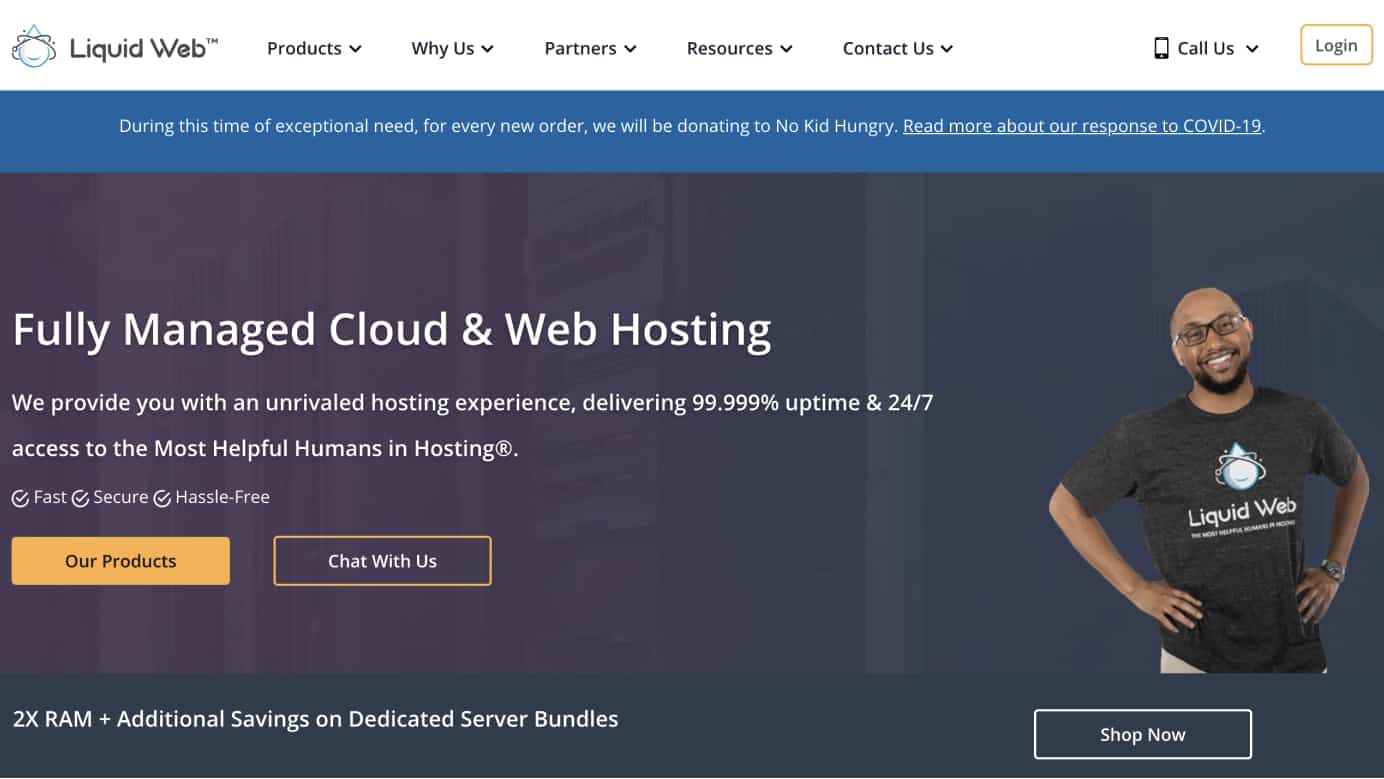Click the Chat With Us button

(x=382, y=561)
